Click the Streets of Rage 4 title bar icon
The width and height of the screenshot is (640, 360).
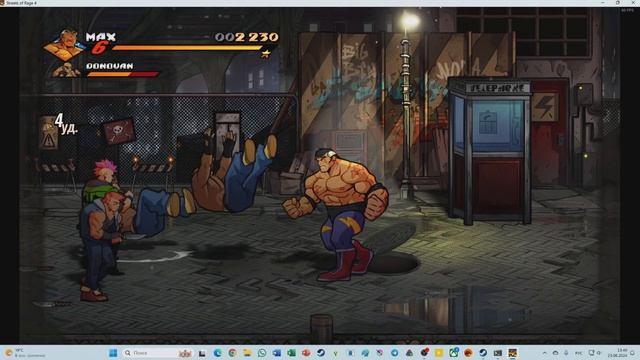[x=2, y=3]
